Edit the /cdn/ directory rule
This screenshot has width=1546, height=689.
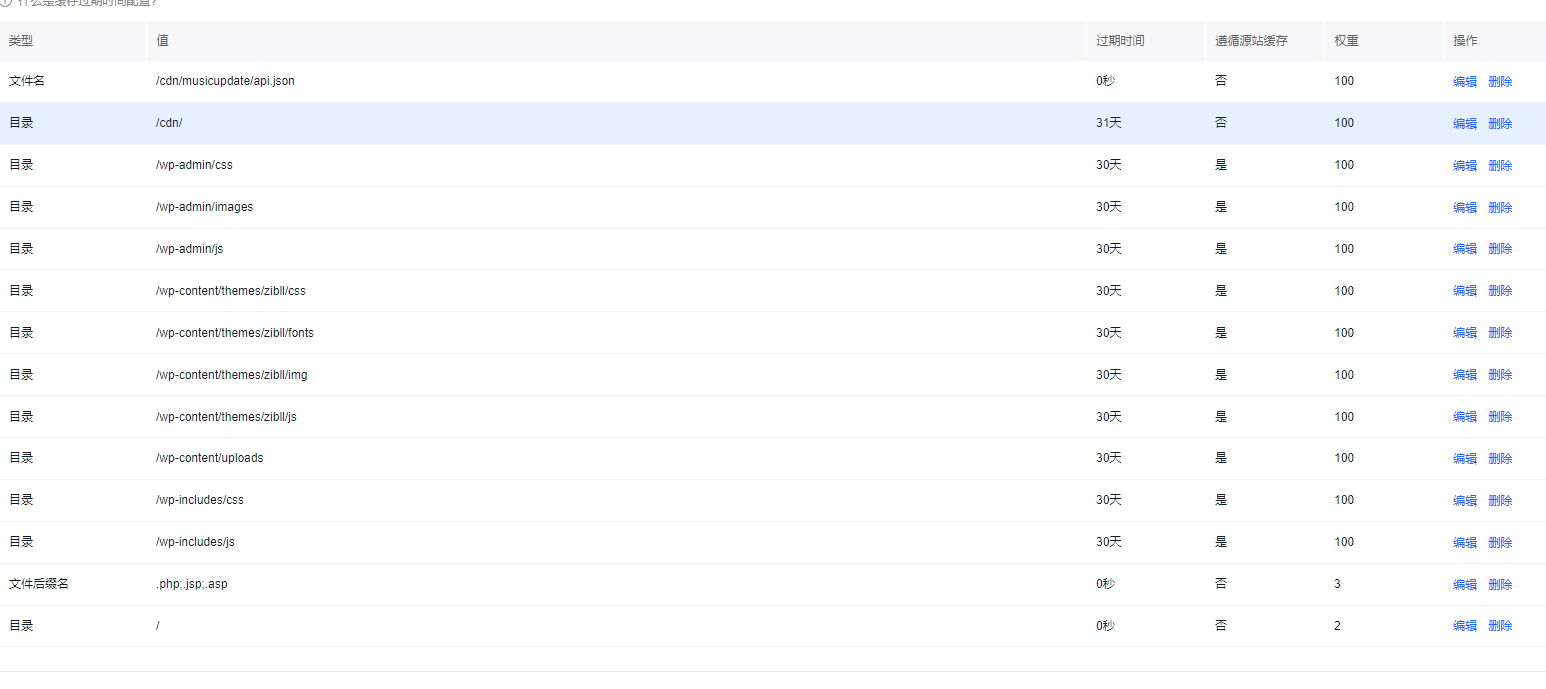[1464, 124]
